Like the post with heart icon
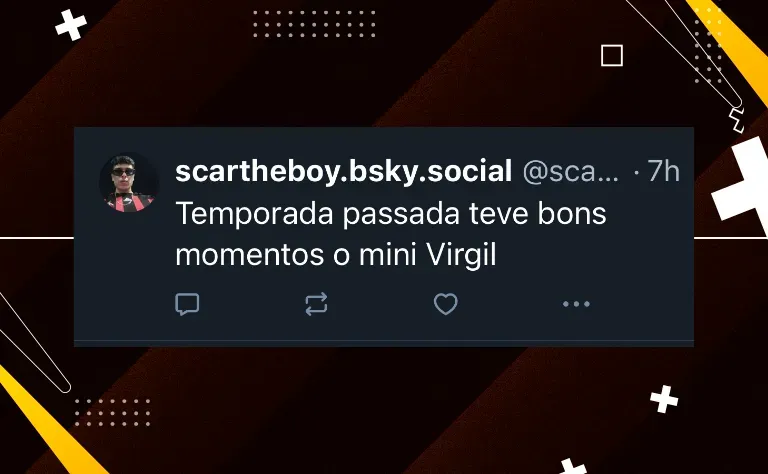 pyautogui.click(x=446, y=304)
